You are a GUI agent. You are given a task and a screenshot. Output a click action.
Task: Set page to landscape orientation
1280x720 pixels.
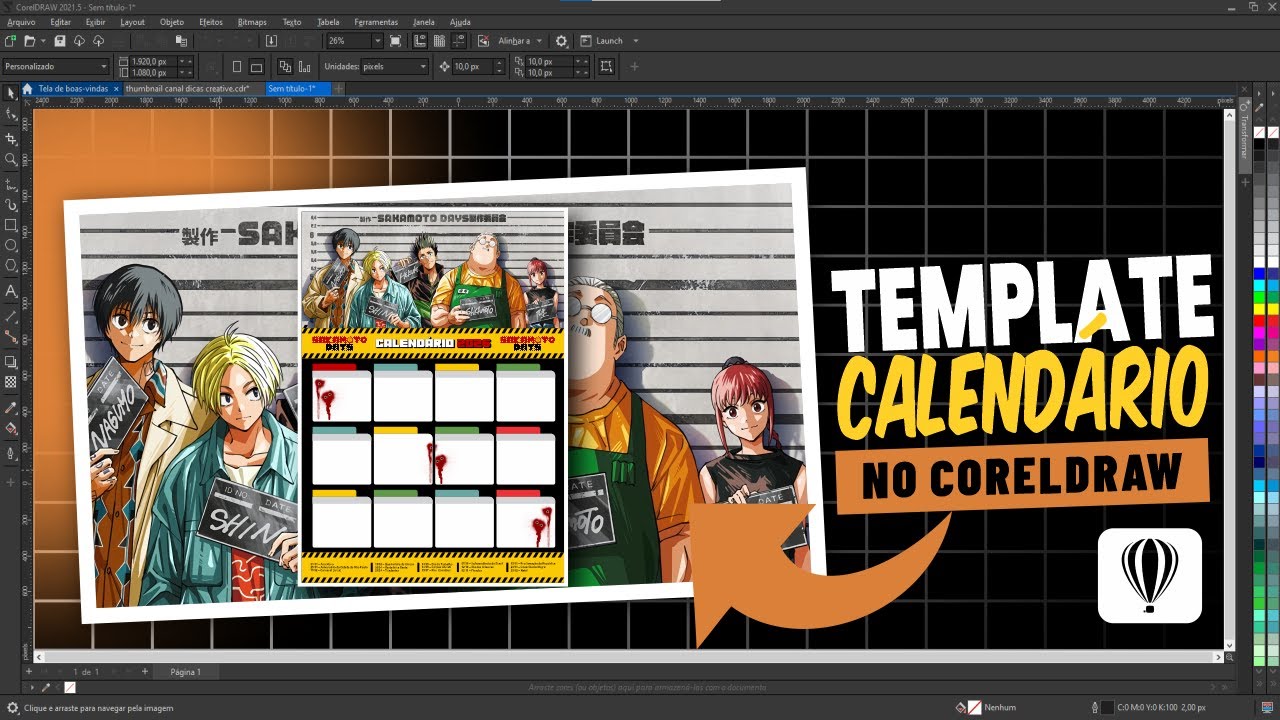tap(256, 67)
